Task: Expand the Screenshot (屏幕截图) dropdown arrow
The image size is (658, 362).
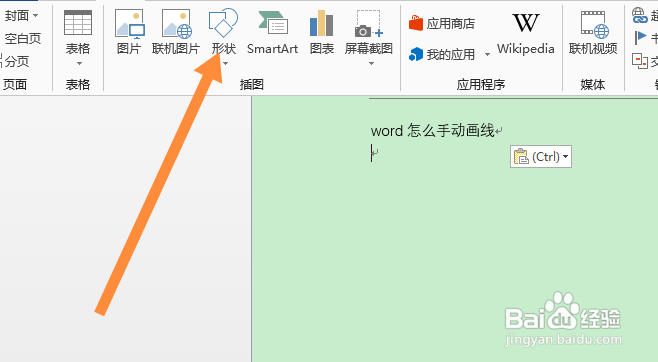Action: (x=371, y=64)
